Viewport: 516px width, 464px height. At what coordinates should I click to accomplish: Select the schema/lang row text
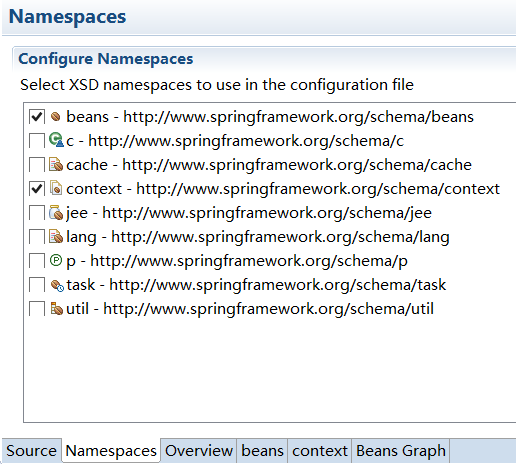pyautogui.click(x=258, y=237)
